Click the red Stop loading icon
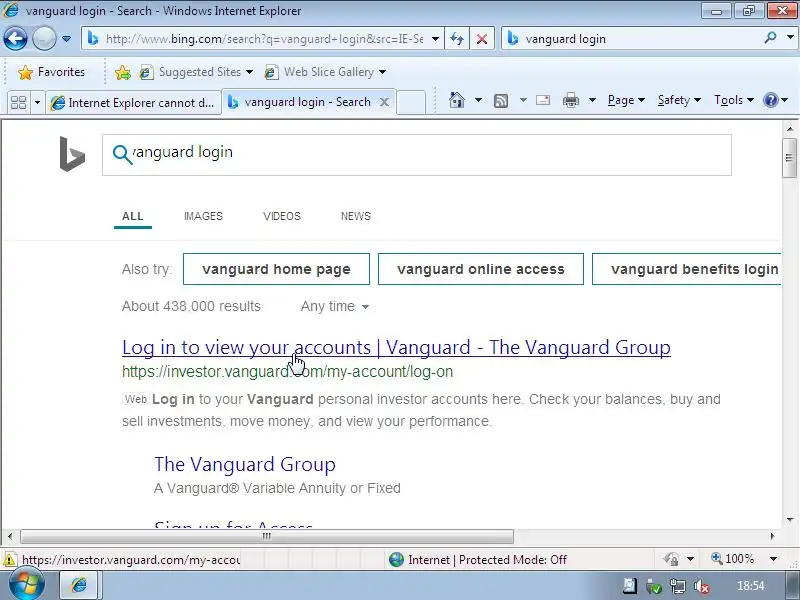 click(481, 39)
